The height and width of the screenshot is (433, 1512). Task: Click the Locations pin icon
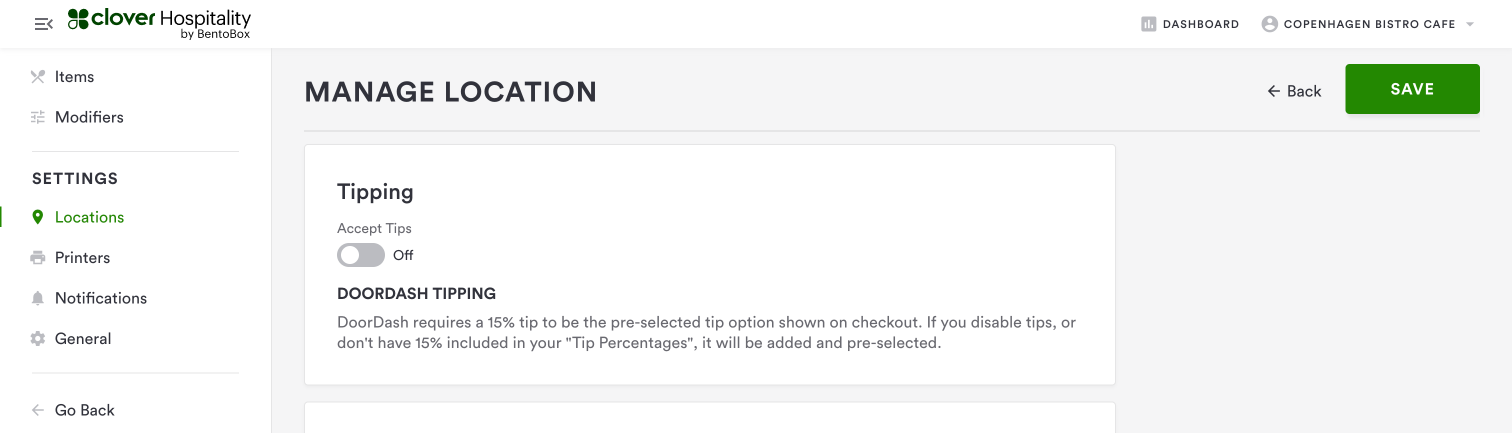(38, 217)
